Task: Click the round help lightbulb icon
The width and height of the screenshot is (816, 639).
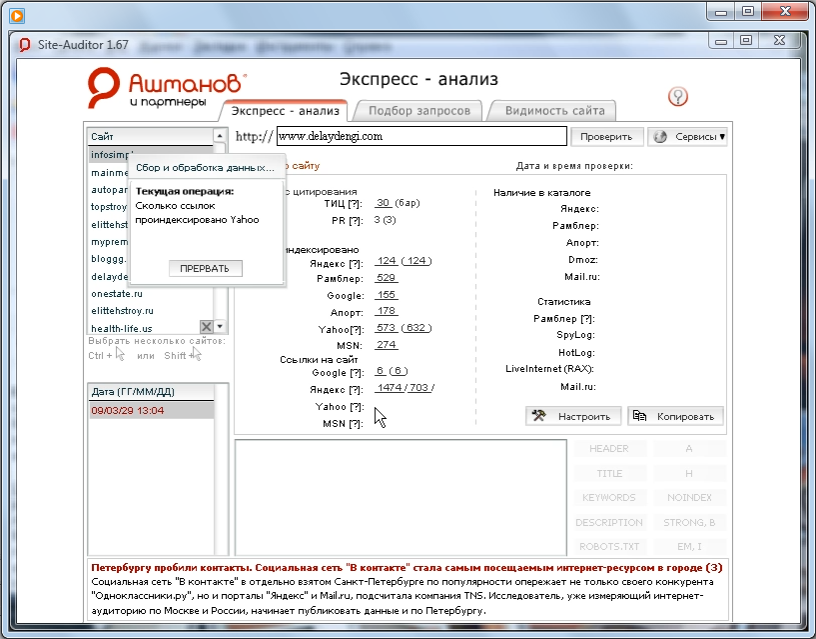Action: click(678, 96)
